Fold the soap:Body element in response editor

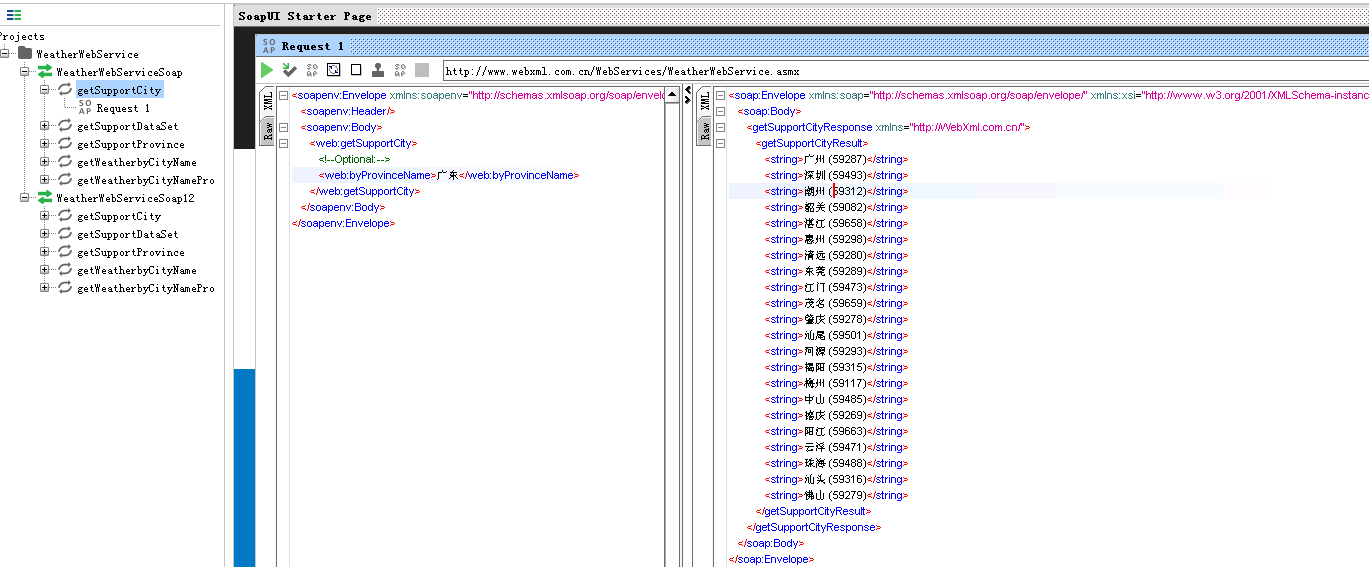pyautogui.click(x=720, y=112)
